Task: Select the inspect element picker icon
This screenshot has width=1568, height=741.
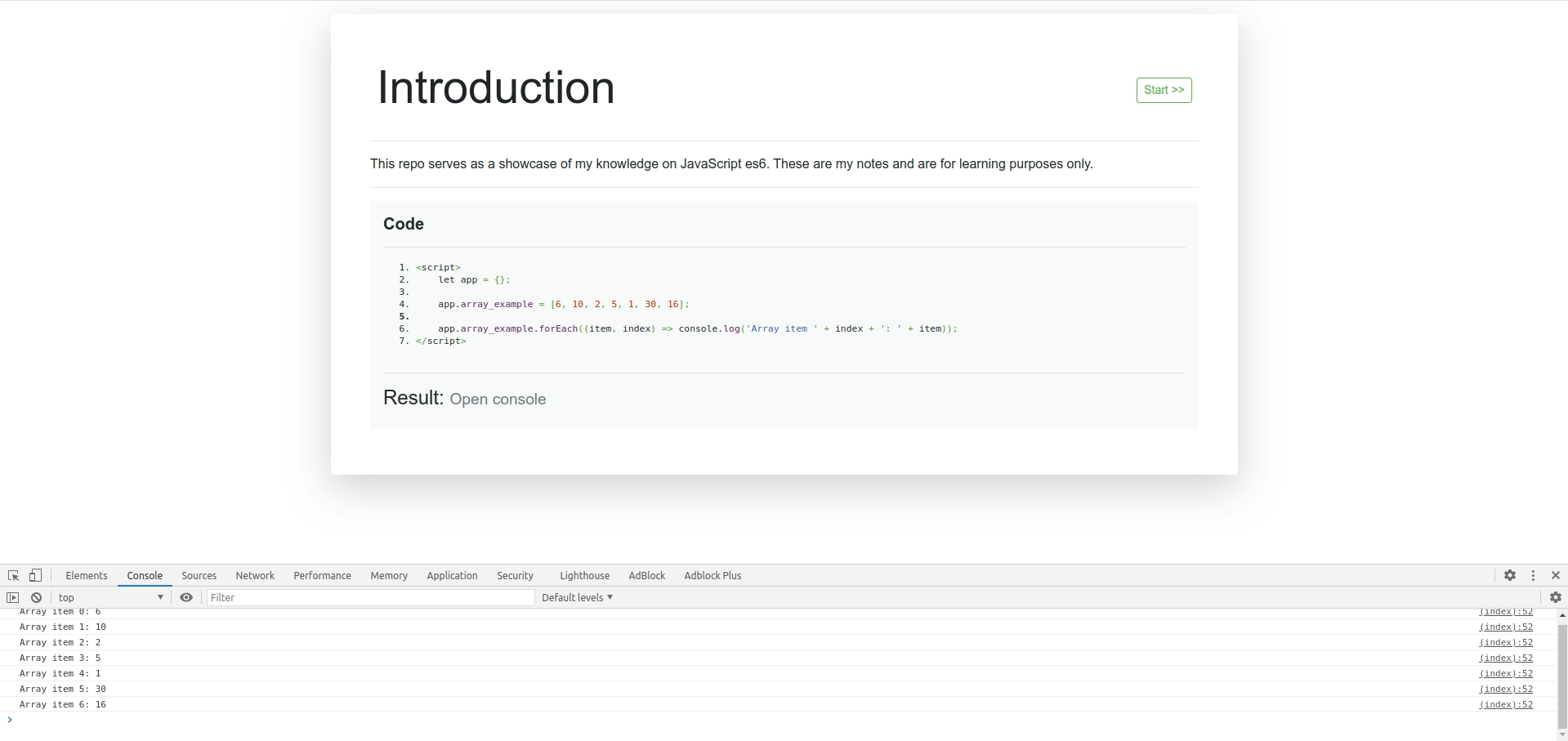Action: coord(13,576)
